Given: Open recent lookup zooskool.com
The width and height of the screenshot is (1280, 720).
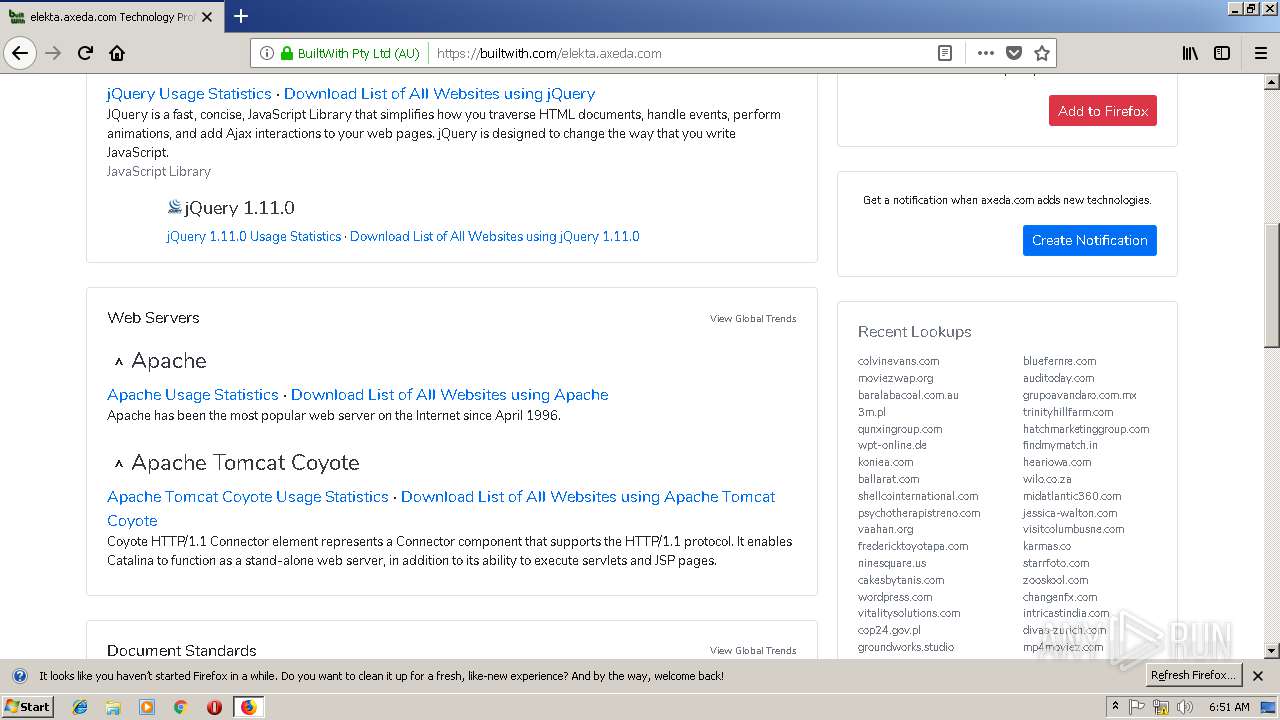Looking at the screenshot, I should click(1055, 580).
